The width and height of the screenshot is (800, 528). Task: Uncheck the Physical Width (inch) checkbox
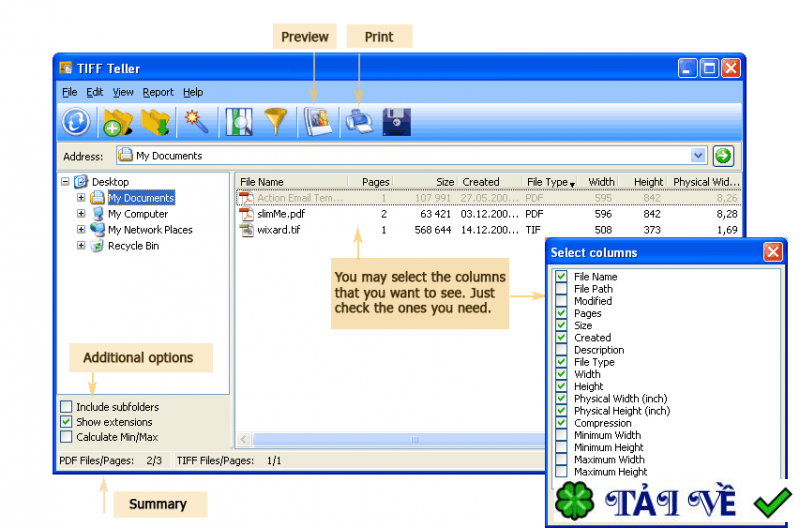pyautogui.click(x=561, y=398)
